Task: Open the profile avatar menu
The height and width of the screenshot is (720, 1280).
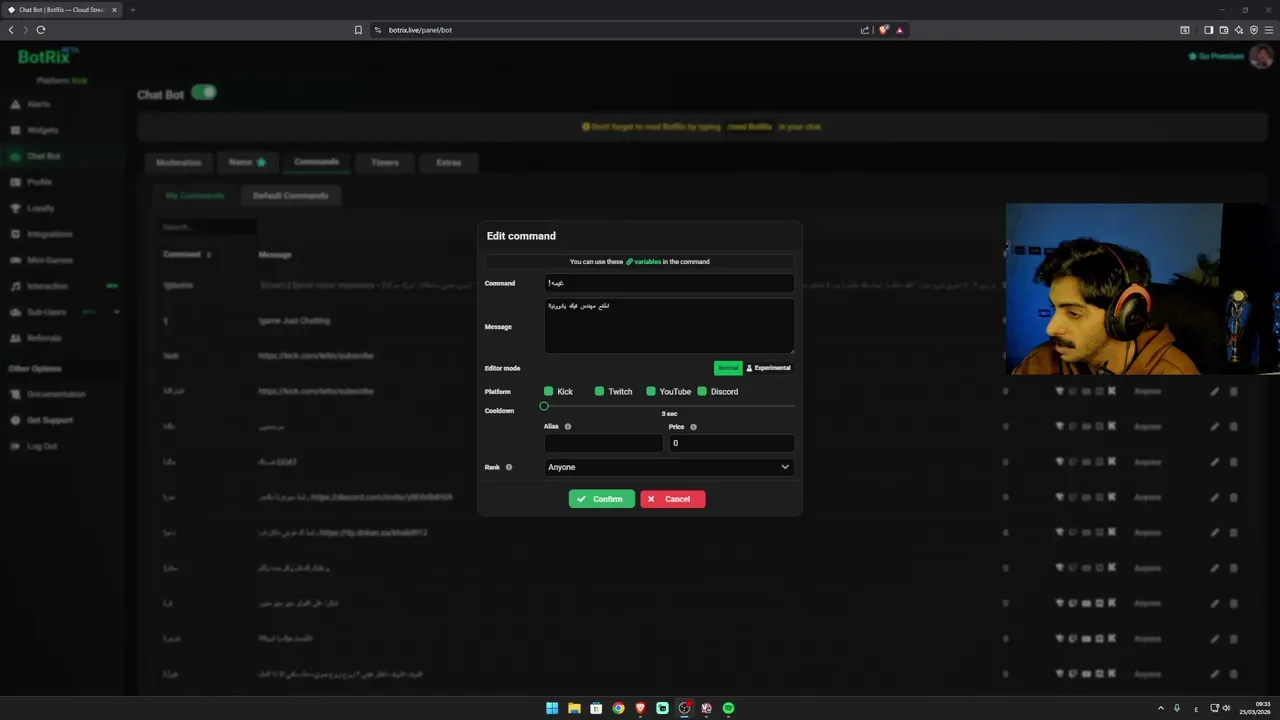Action: click(1260, 56)
